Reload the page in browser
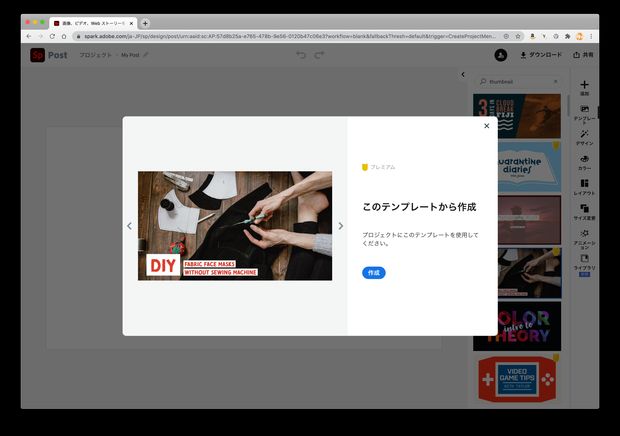This screenshot has height=436, width=620. click(x=52, y=36)
